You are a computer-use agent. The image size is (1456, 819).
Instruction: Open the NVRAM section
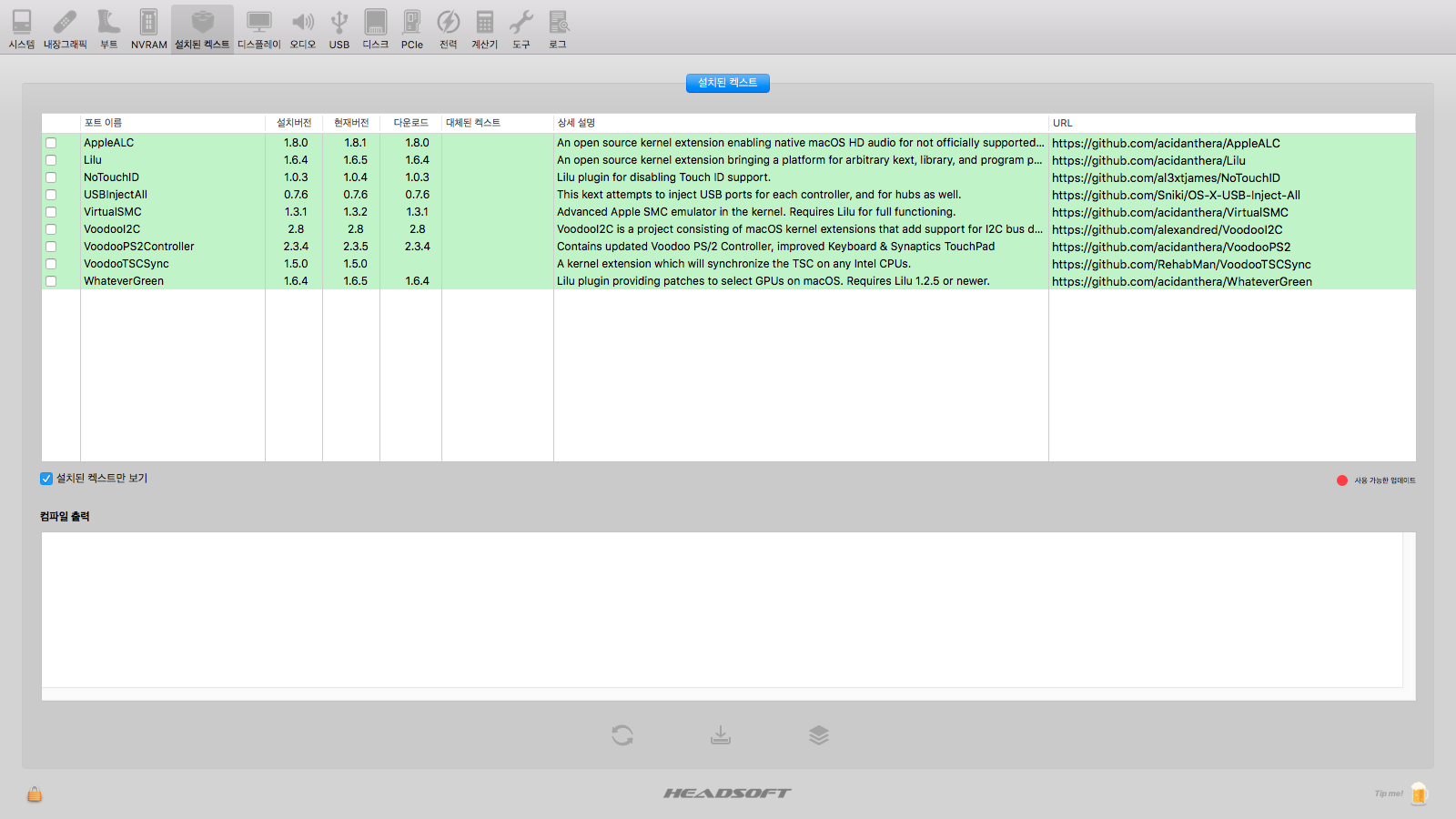coord(149,28)
